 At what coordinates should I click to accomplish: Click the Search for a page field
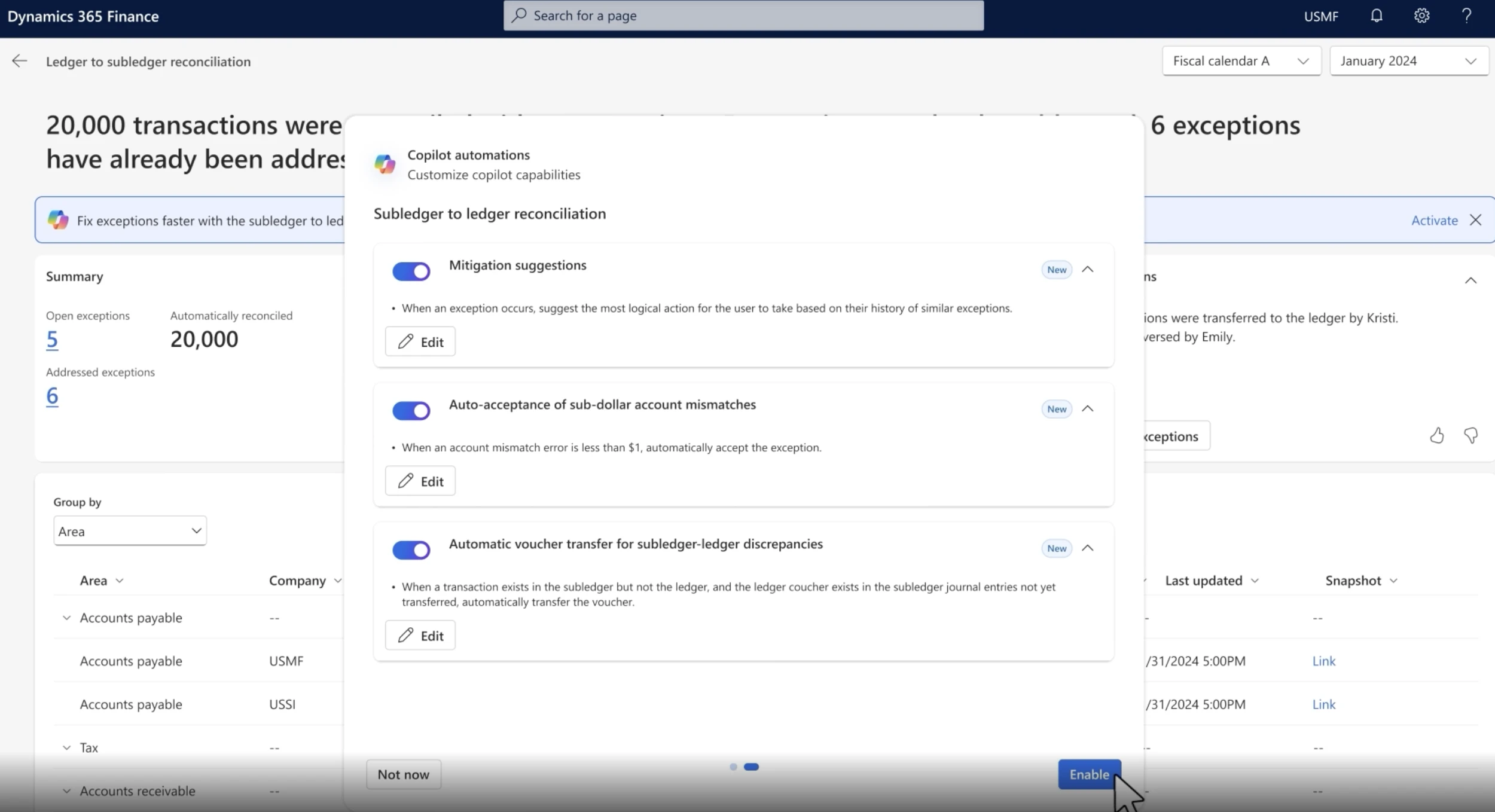pyautogui.click(x=743, y=16)
